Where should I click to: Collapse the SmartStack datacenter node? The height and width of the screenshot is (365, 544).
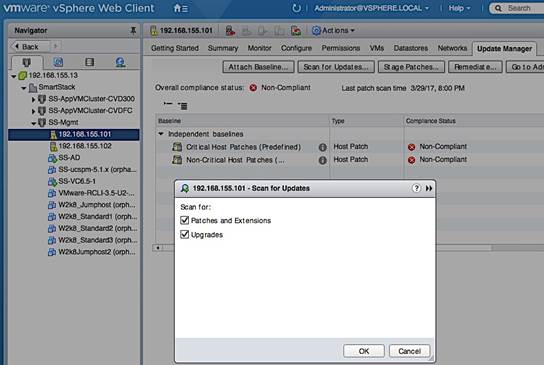click(23, 88)
